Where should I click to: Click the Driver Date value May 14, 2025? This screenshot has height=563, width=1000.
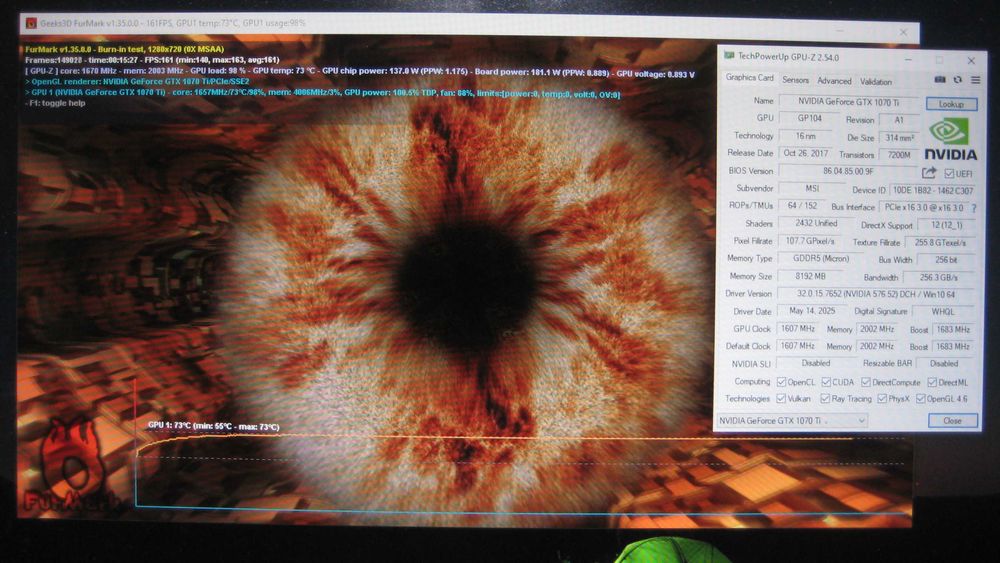[811, 311]
